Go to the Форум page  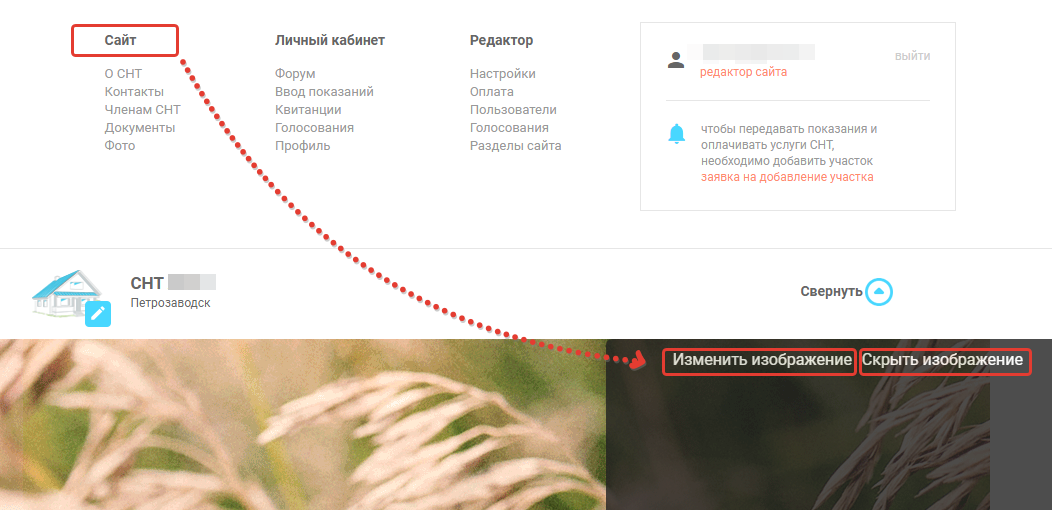(295, 74)
